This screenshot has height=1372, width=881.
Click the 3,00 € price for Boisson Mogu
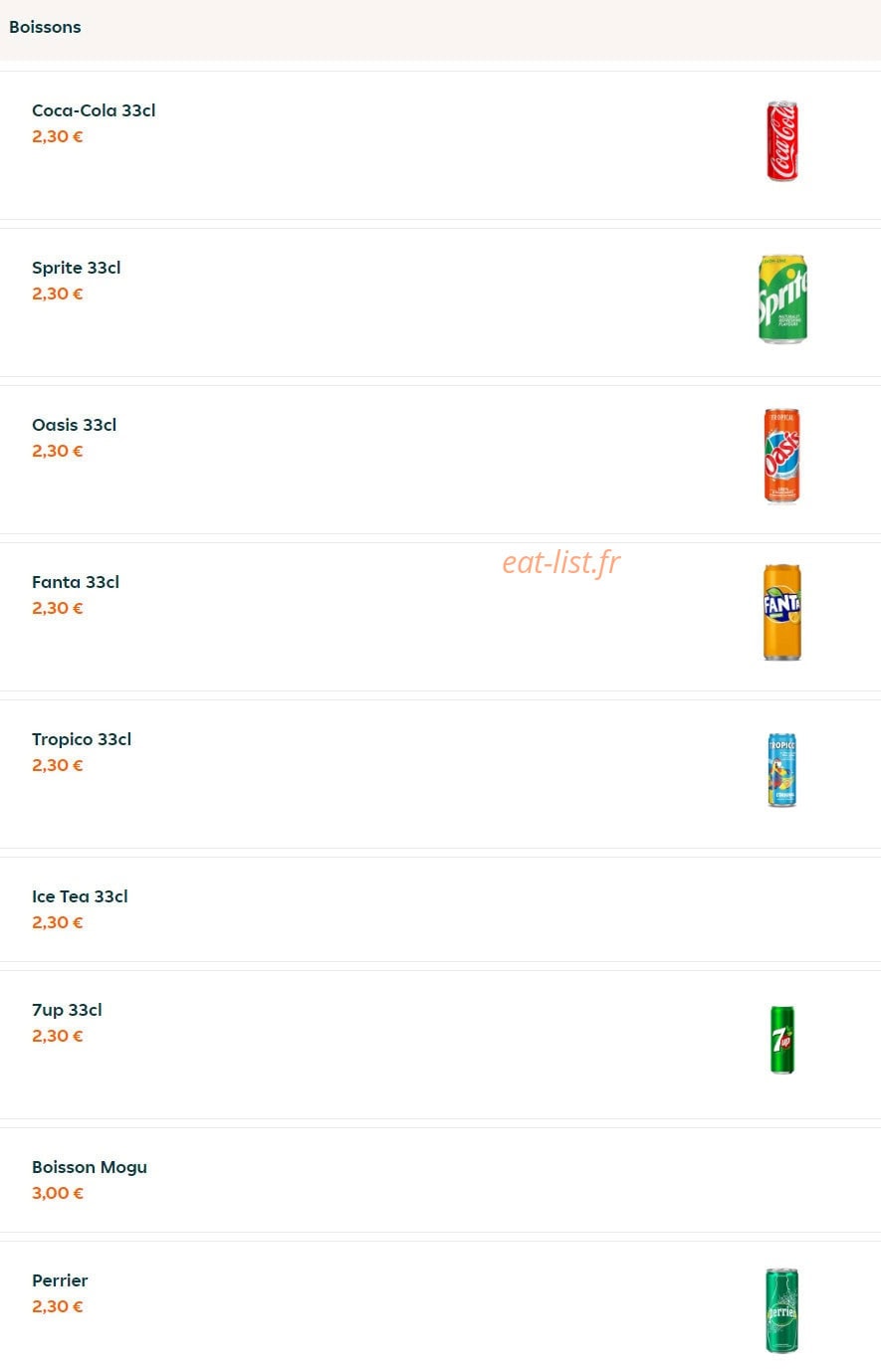pyautogui.click(x=58, y=1193)
